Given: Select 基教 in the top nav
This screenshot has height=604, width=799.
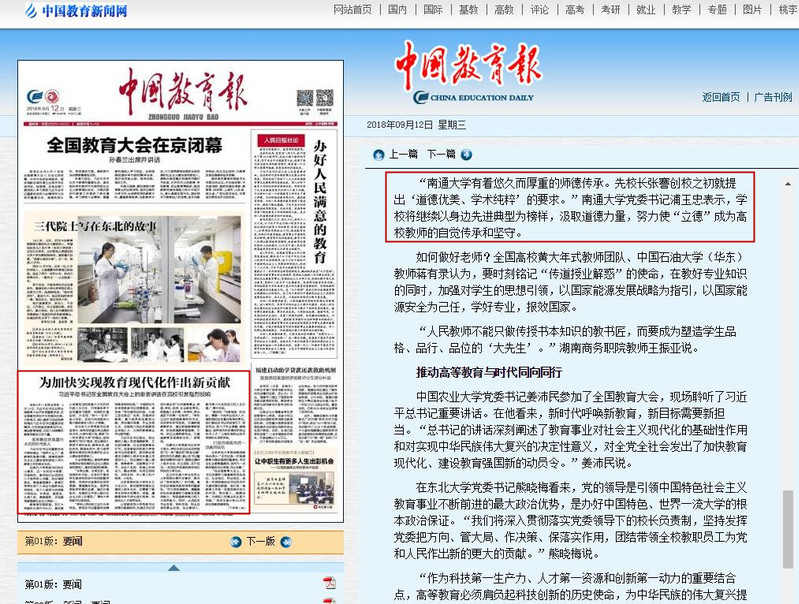Looking at the screenshot, I should (x=468, y=9).
